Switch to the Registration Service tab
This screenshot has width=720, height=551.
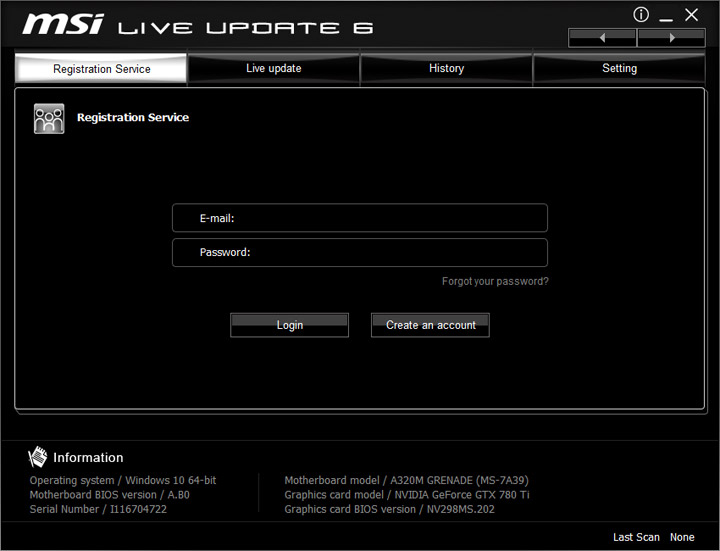click(x=101, y=68)
